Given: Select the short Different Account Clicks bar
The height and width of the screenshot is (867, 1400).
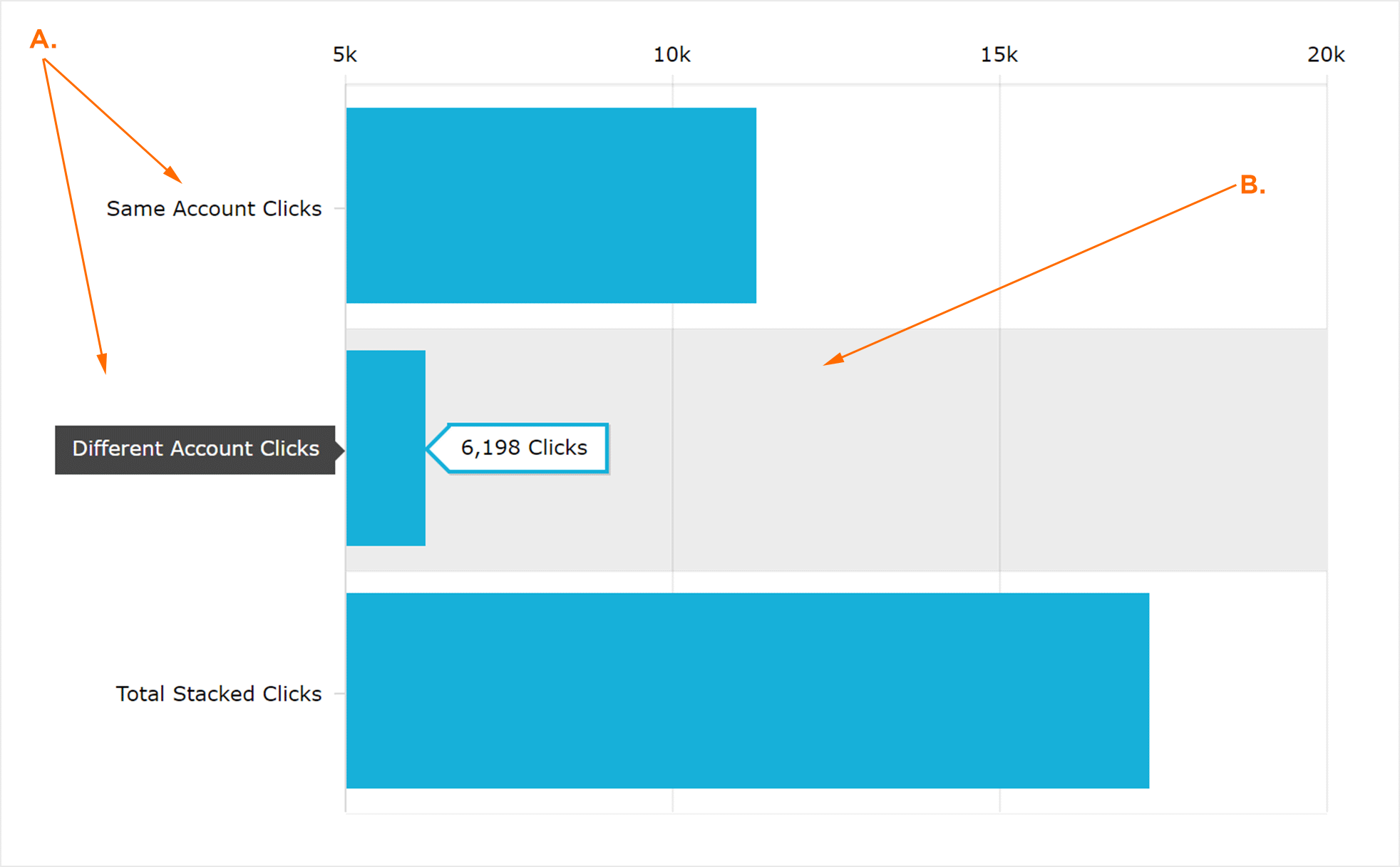Looking at the screenshot, I should click(386, 448).
